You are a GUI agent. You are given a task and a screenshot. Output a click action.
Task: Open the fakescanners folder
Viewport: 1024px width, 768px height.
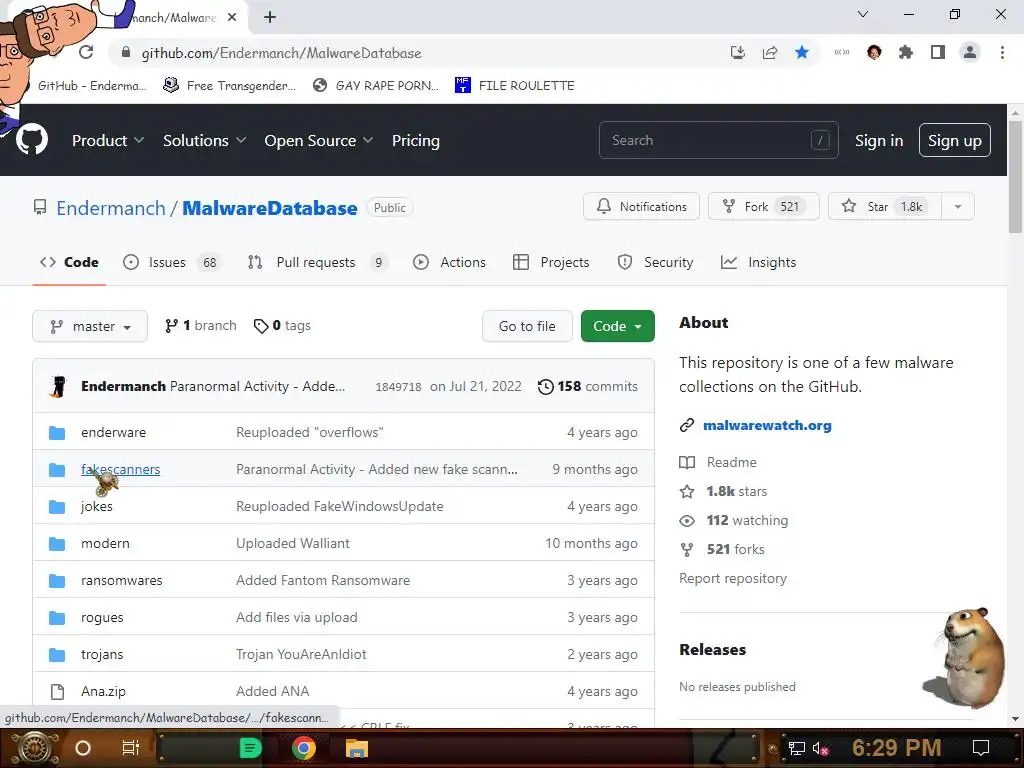click(120, 470)
